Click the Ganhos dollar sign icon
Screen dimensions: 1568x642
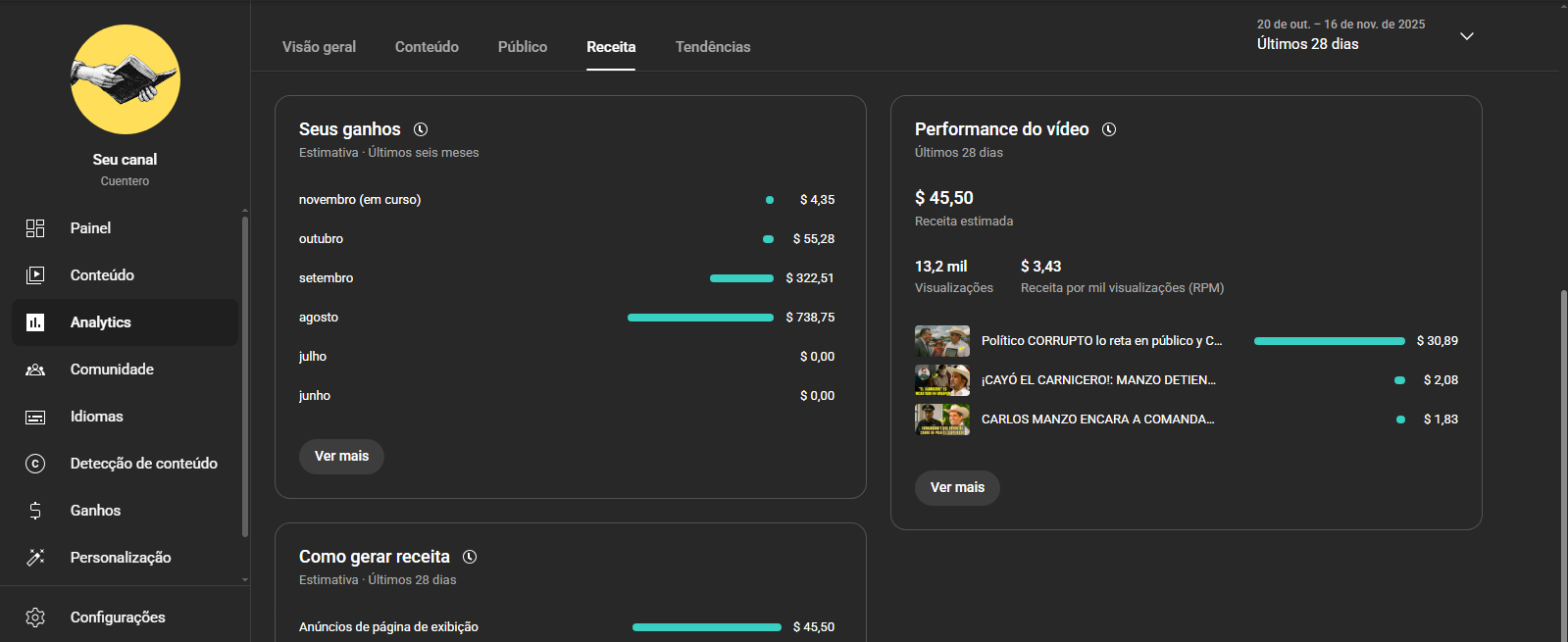point(35,511)
